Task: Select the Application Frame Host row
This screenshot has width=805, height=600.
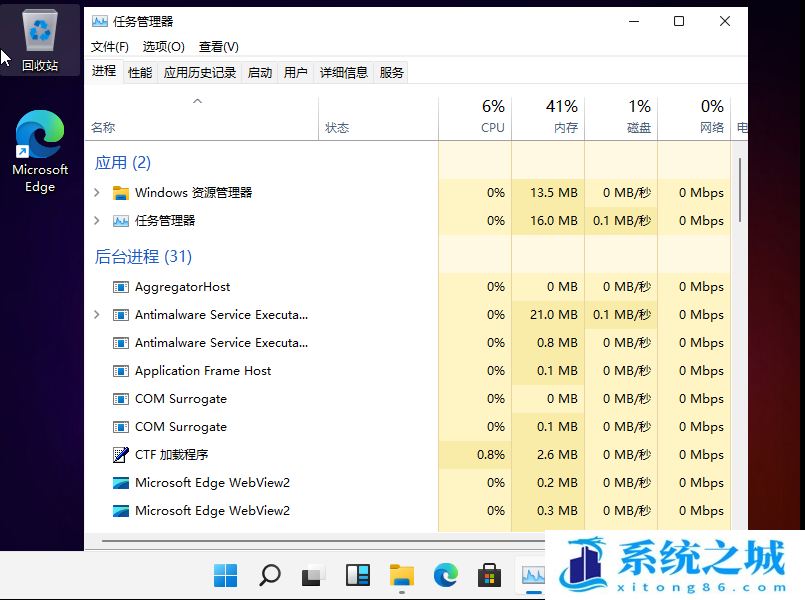Action: (x=407, y=371)
